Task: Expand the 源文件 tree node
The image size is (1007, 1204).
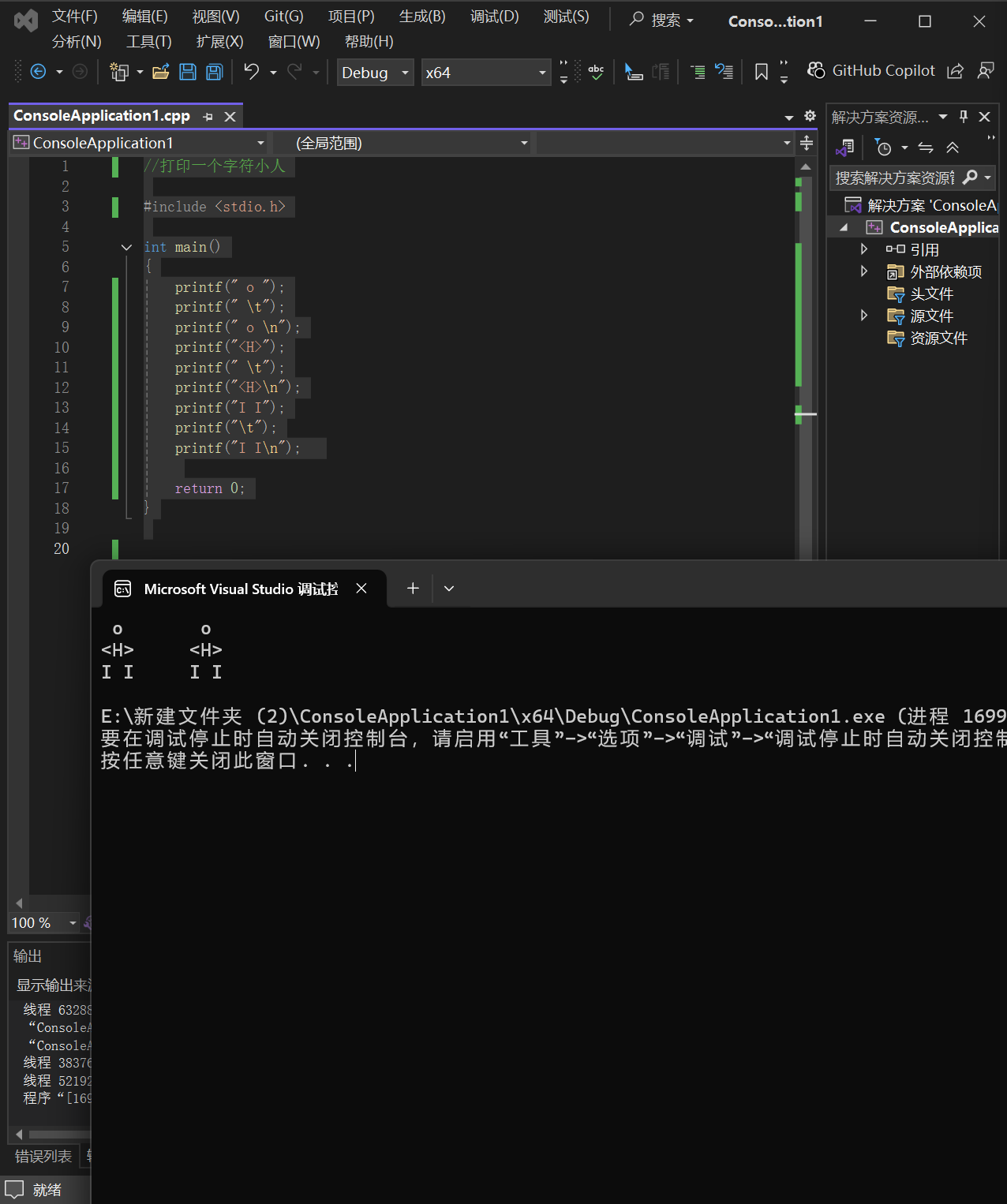Action: 864,316
